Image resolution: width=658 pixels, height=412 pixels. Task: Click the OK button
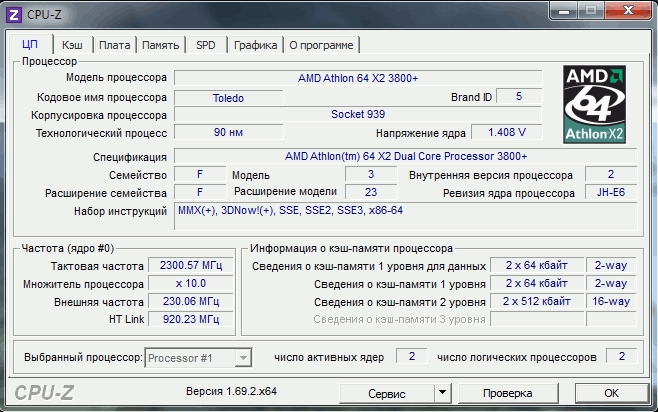tap(611, 393)
